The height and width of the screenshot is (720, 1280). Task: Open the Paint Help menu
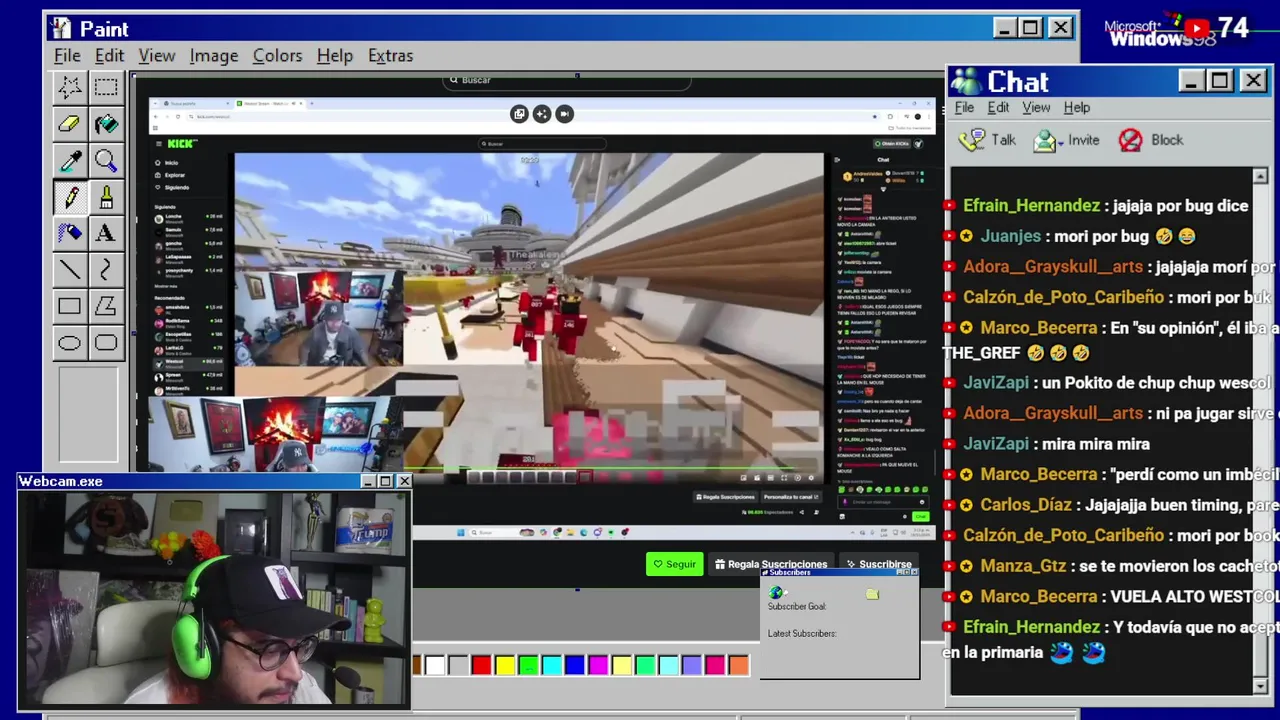335,56
